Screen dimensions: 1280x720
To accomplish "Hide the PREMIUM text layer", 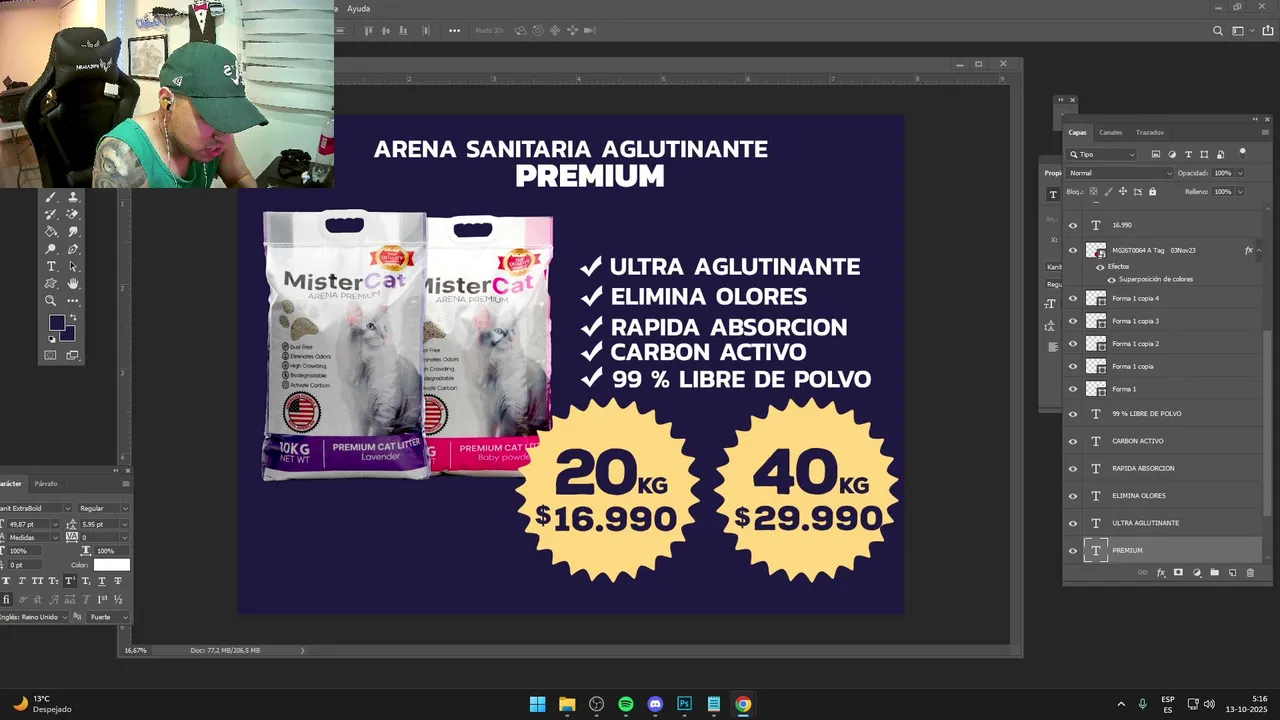I will [1073, 551].
